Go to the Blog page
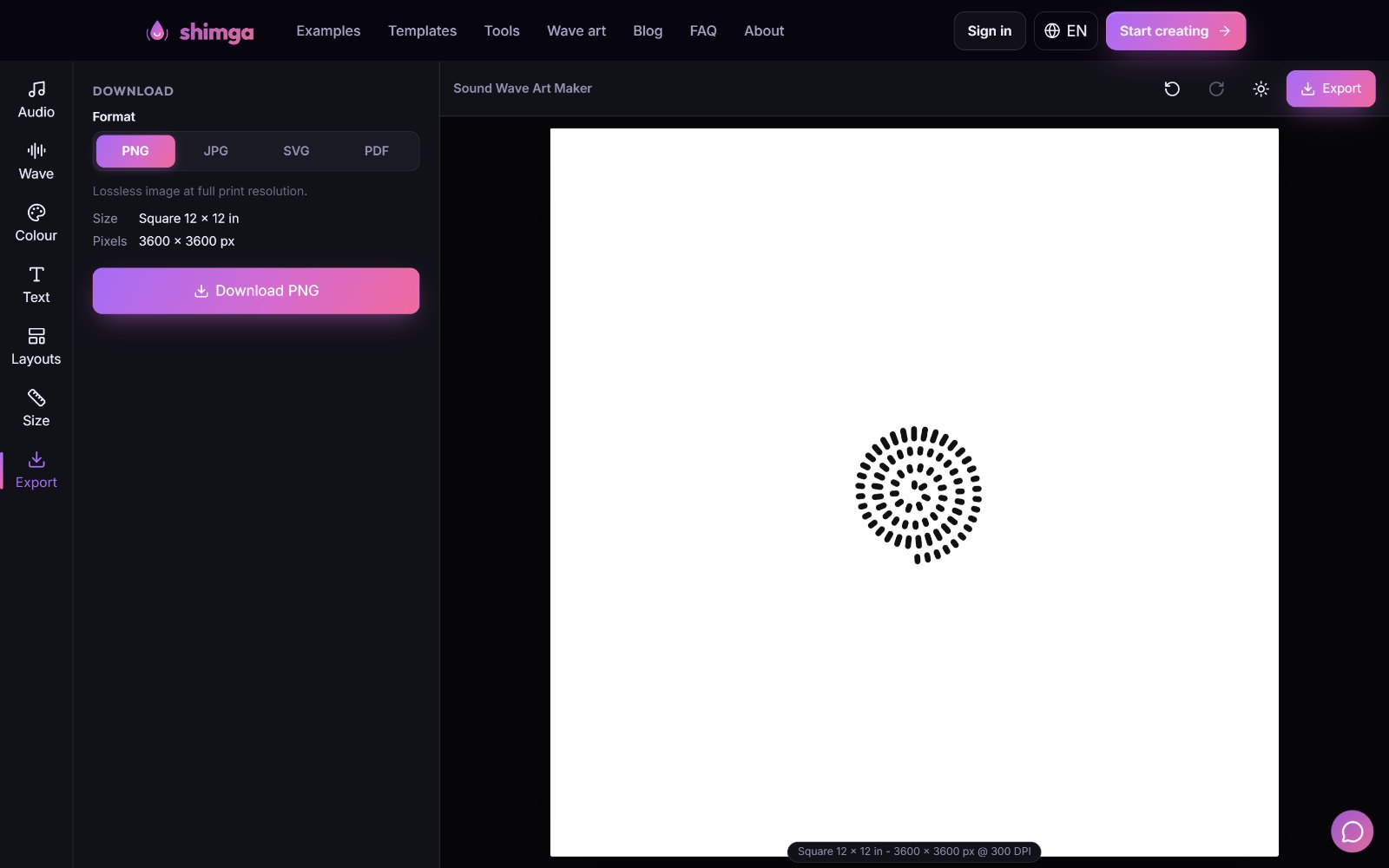 pos(648,31)
